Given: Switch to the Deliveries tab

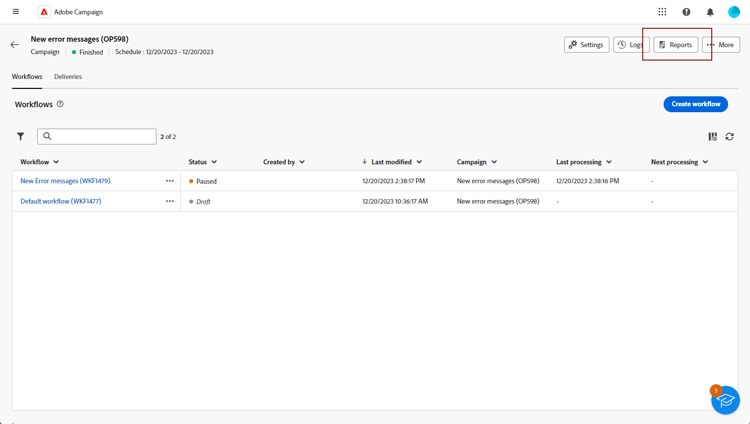Looking at the screenshot, I should pos(68,77).
